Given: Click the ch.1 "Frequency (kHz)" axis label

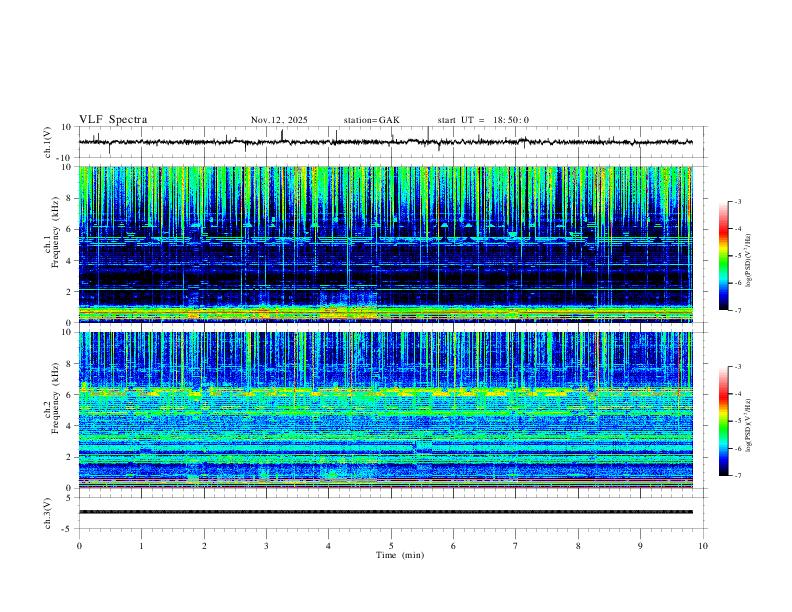Looking at the screenshot, I should 55,233.
